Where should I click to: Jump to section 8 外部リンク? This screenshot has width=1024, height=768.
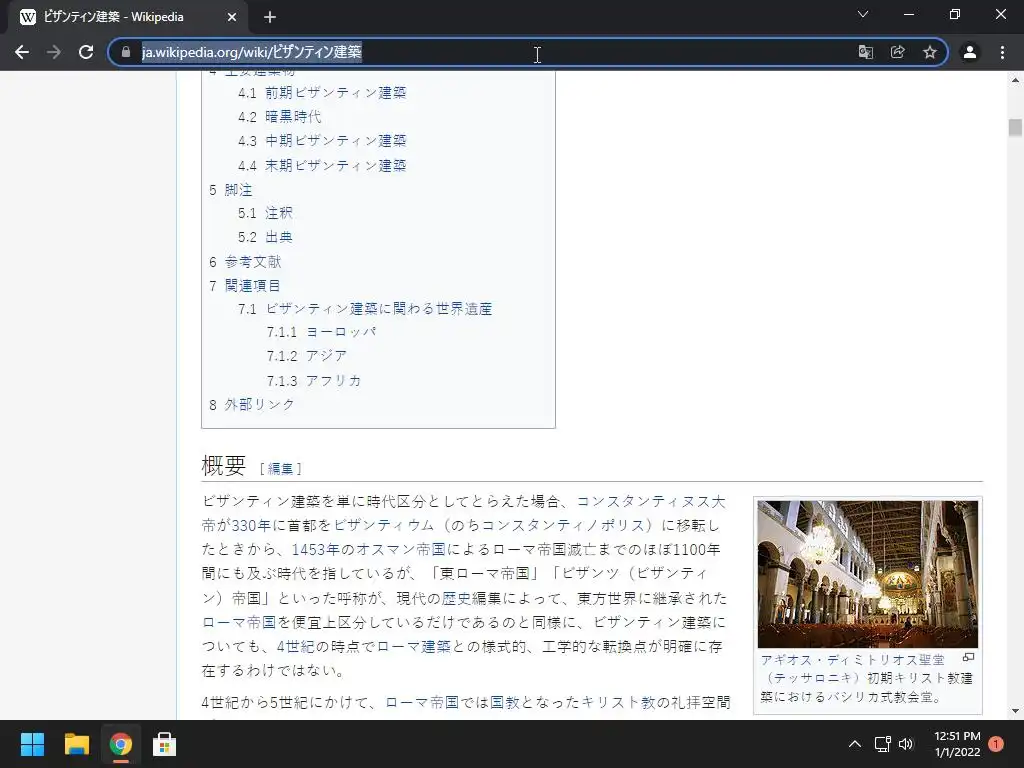click(x=251, y=405)
